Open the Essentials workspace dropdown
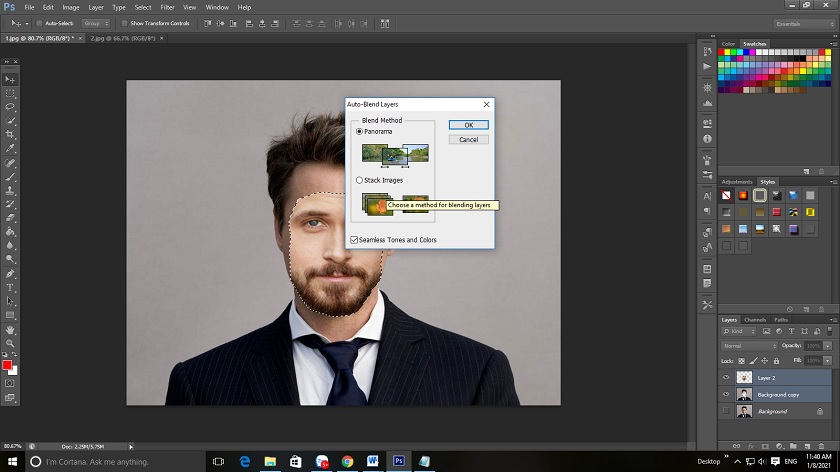The height and width of the screenshot is (472, 840). [804, 24]
